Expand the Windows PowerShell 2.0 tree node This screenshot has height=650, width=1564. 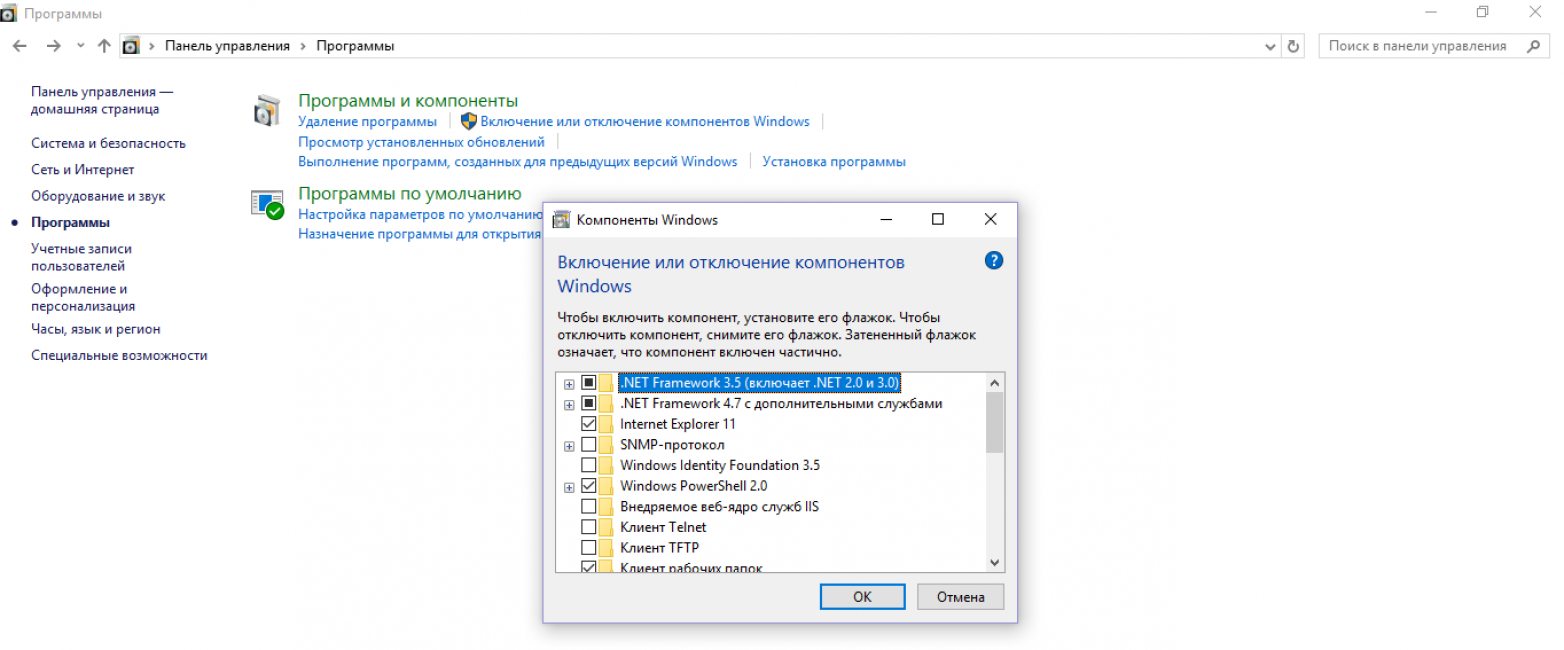569,486
